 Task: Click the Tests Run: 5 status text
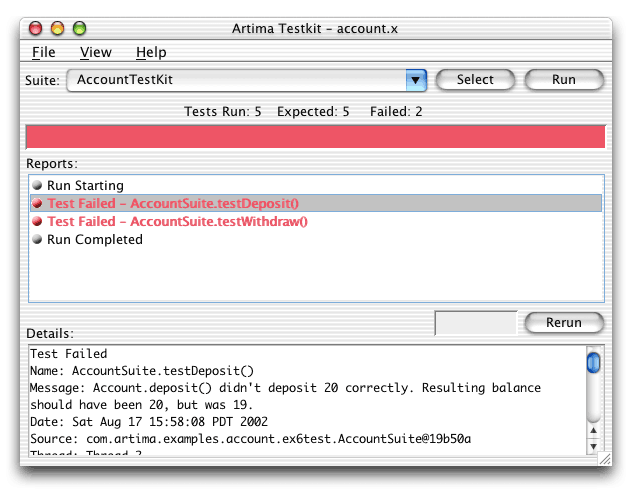click(223, 111)
